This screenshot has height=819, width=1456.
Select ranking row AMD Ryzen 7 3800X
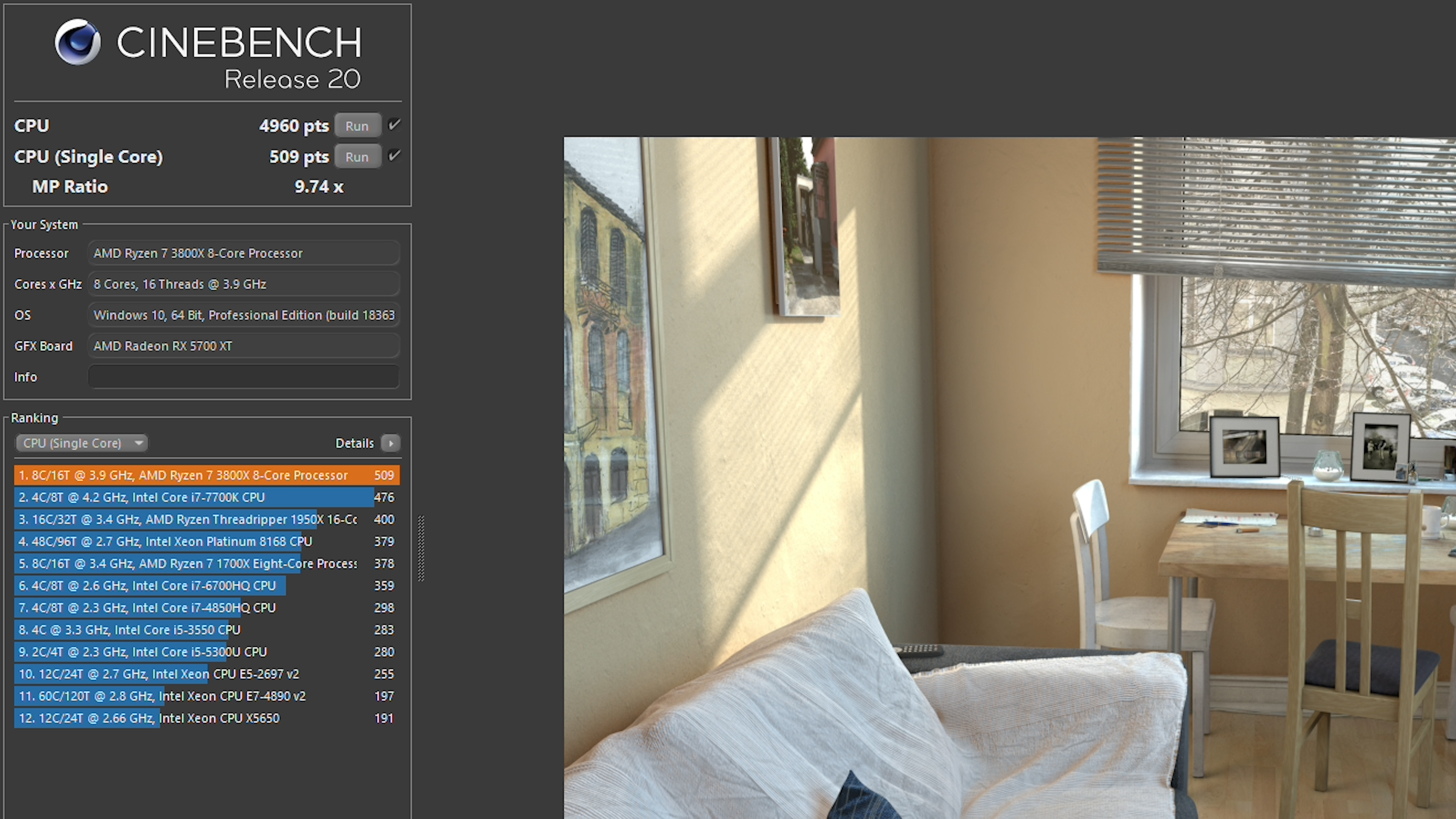click(207, 475)
